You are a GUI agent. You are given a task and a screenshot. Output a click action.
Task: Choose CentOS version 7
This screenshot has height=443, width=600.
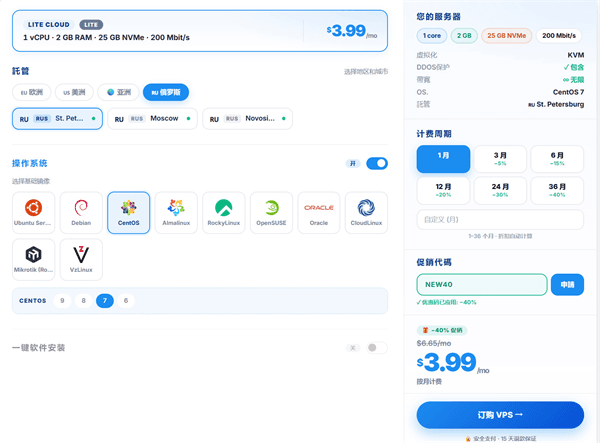point(105,301)
